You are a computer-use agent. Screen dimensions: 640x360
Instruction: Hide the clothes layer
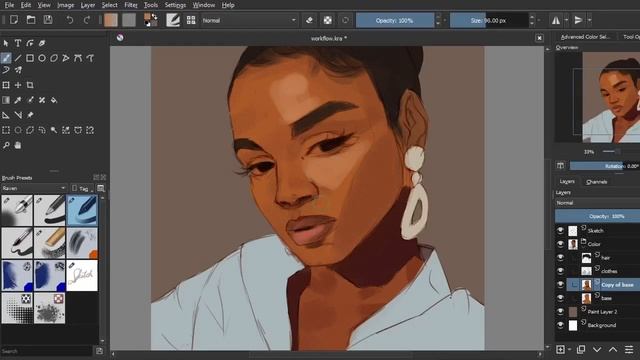coord(560,271)
